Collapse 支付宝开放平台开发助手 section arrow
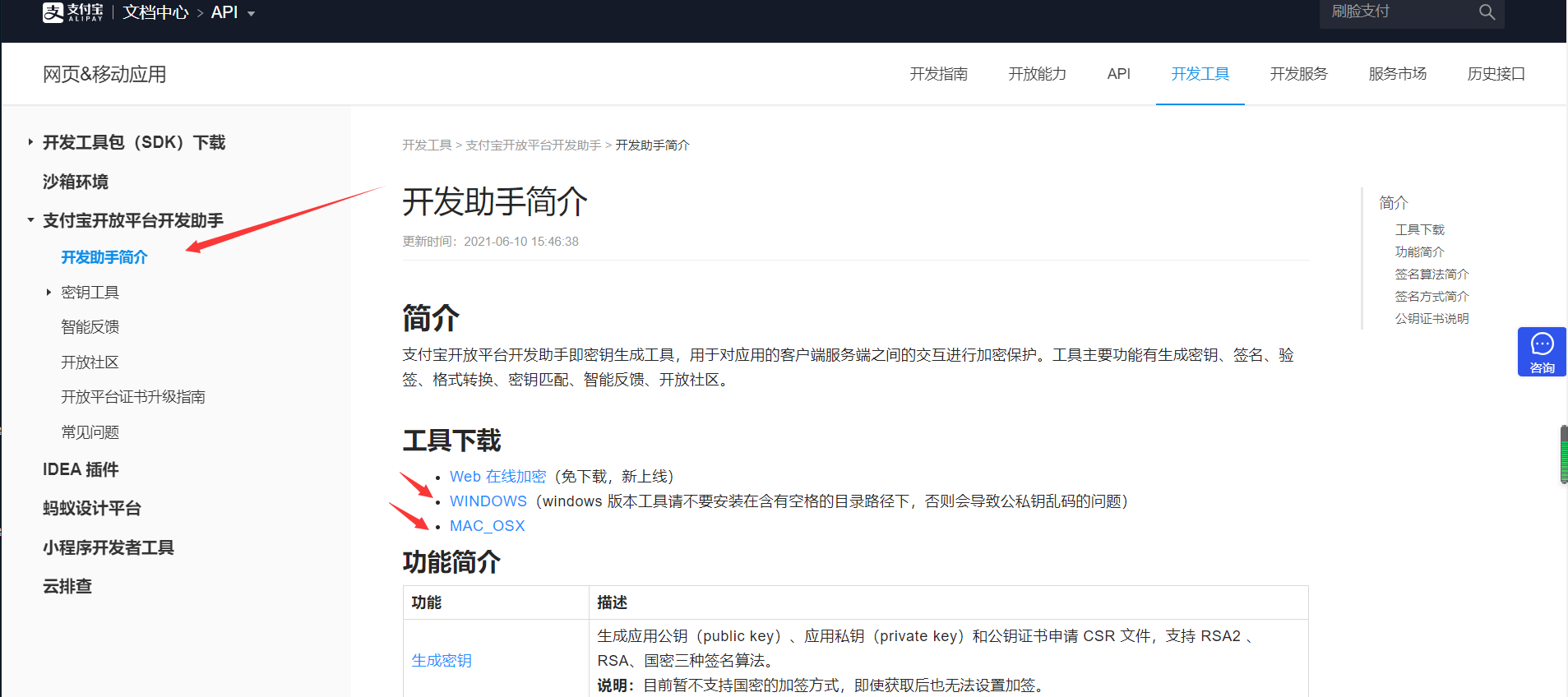The width and height of the screenshot is (1568, 697). pyautogui.click(x=30, y=220)
